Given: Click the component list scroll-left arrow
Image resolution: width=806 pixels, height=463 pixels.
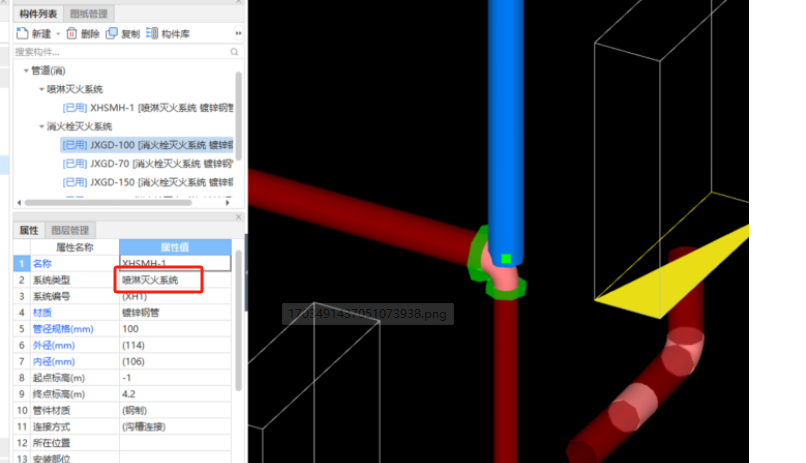Looking at the screenshot, I should pos(20,202).
